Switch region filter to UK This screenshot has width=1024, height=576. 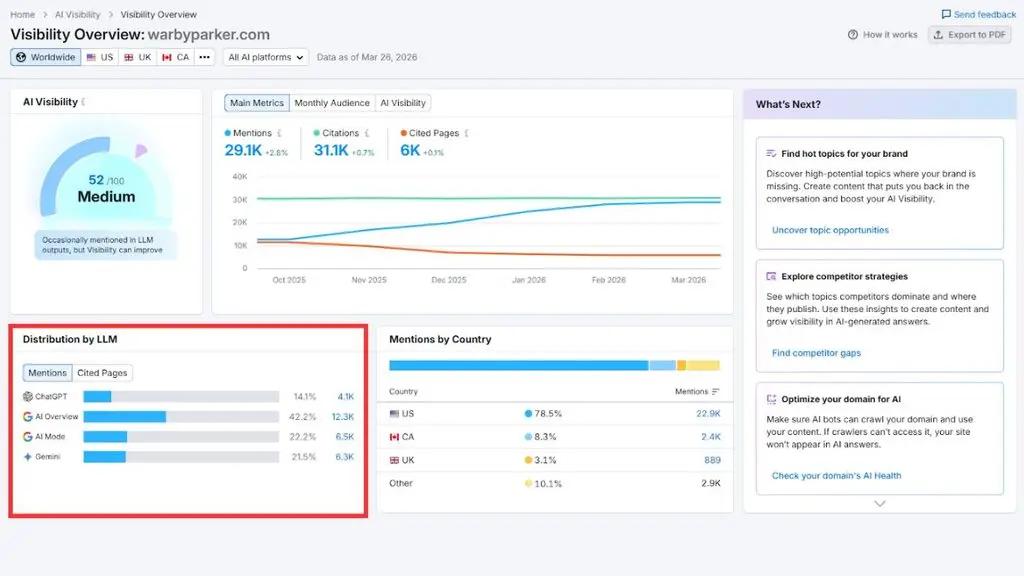click(138, 57)
